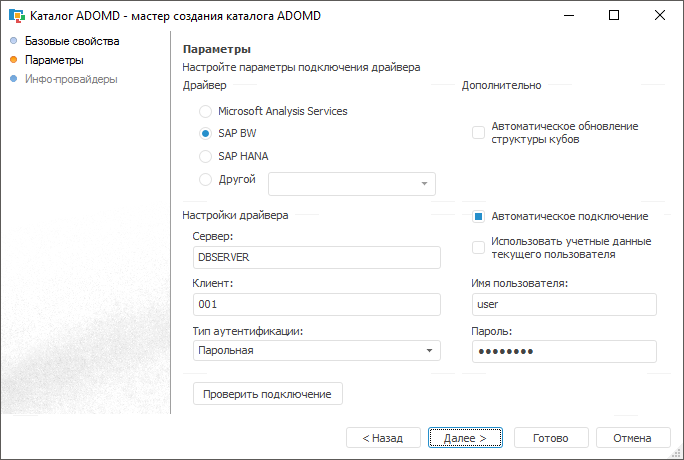The height and width of the screenshot is (460, 684).
Task: Open the Другой driver dropdown list
Action: 424,184
